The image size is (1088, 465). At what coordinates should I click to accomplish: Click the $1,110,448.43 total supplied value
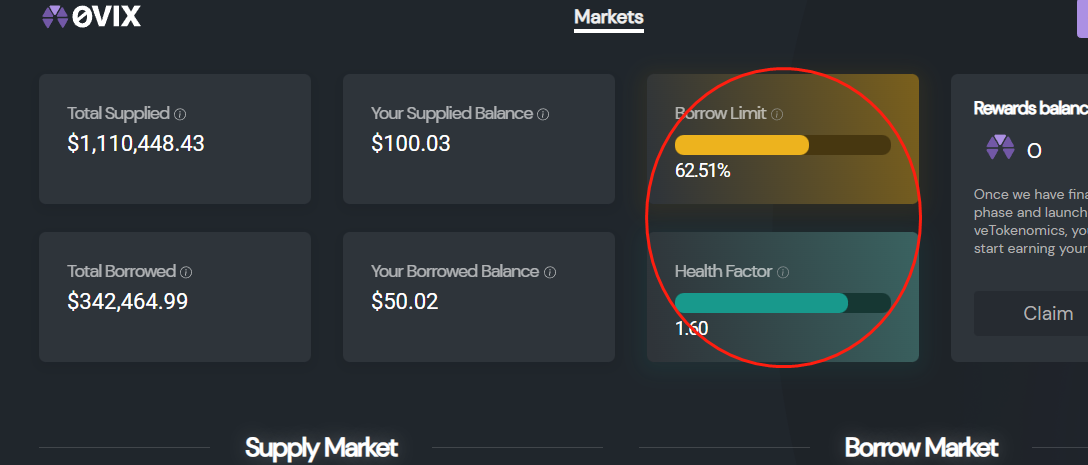tap(136, 144)
